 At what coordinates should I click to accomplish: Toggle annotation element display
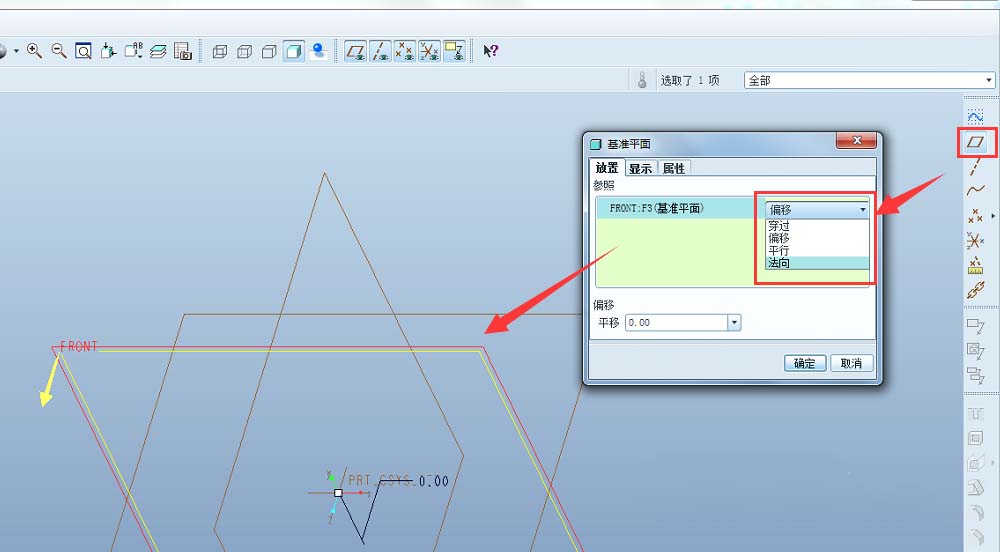click(x=454, y=51)
